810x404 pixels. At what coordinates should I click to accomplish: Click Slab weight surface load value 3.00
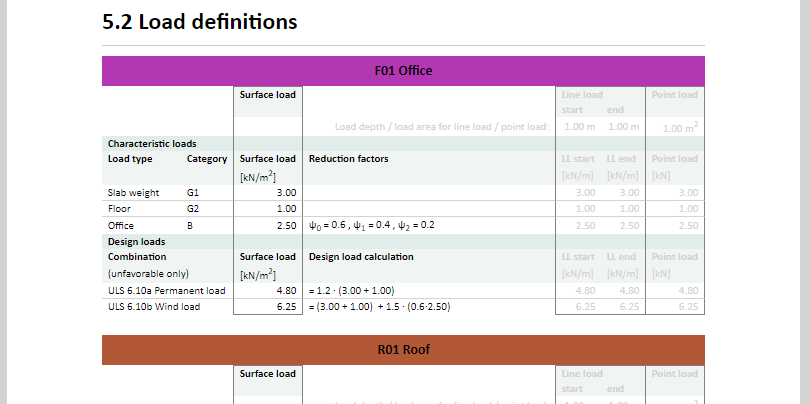pos(285,192)
